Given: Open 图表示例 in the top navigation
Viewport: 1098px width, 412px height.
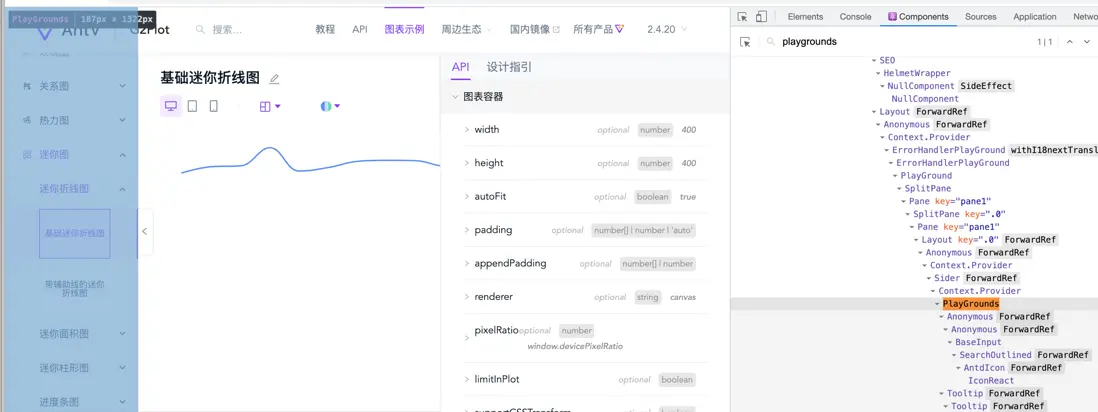Looking at the screenshot, I should (404, 29).
